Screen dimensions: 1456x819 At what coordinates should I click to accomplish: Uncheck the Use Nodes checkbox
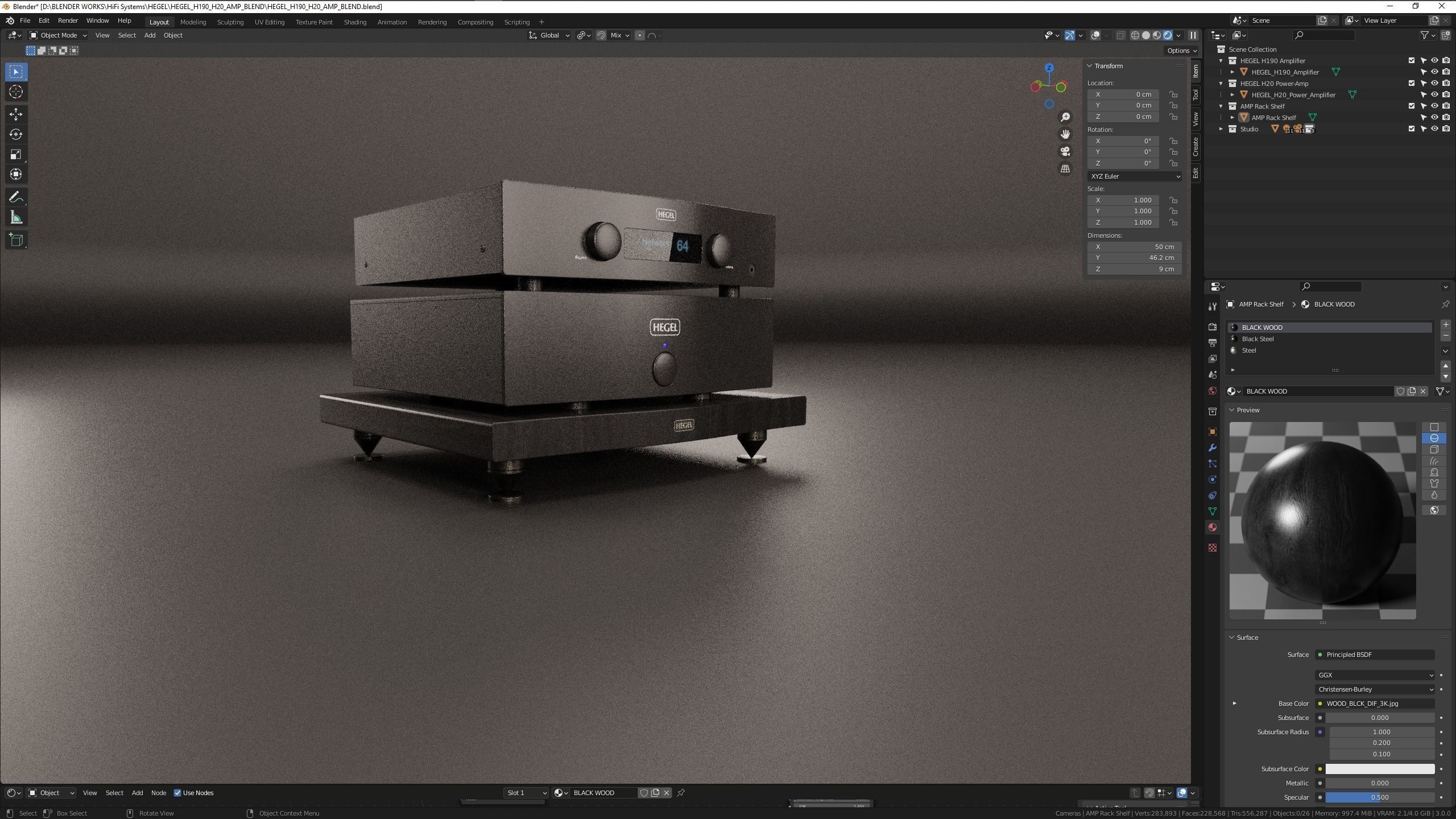pyautogui.click(x=177, y=793)
